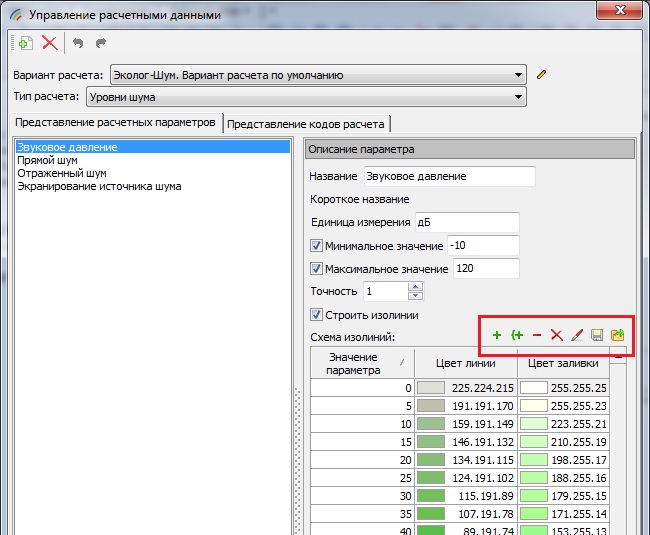Click the yellow pencil beside Вариант расчета
This screenshot has height=535, width=650.
click(x=542, y=74)
